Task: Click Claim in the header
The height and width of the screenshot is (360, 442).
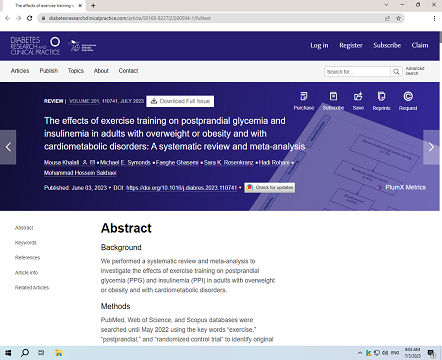Action: tap(420, 45)
